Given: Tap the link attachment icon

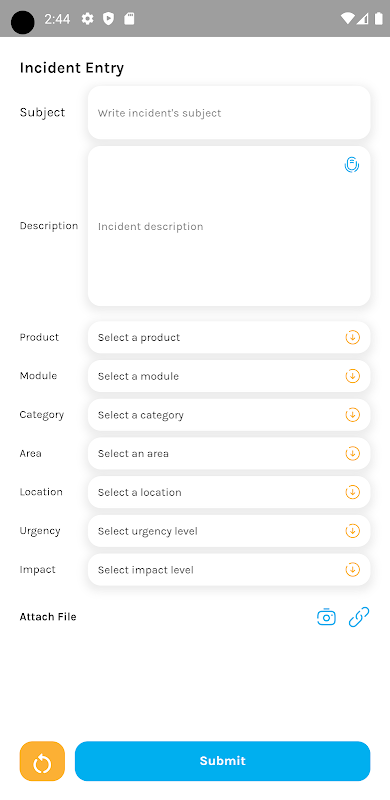Looking at the screenshot, I should pos(359,617).
